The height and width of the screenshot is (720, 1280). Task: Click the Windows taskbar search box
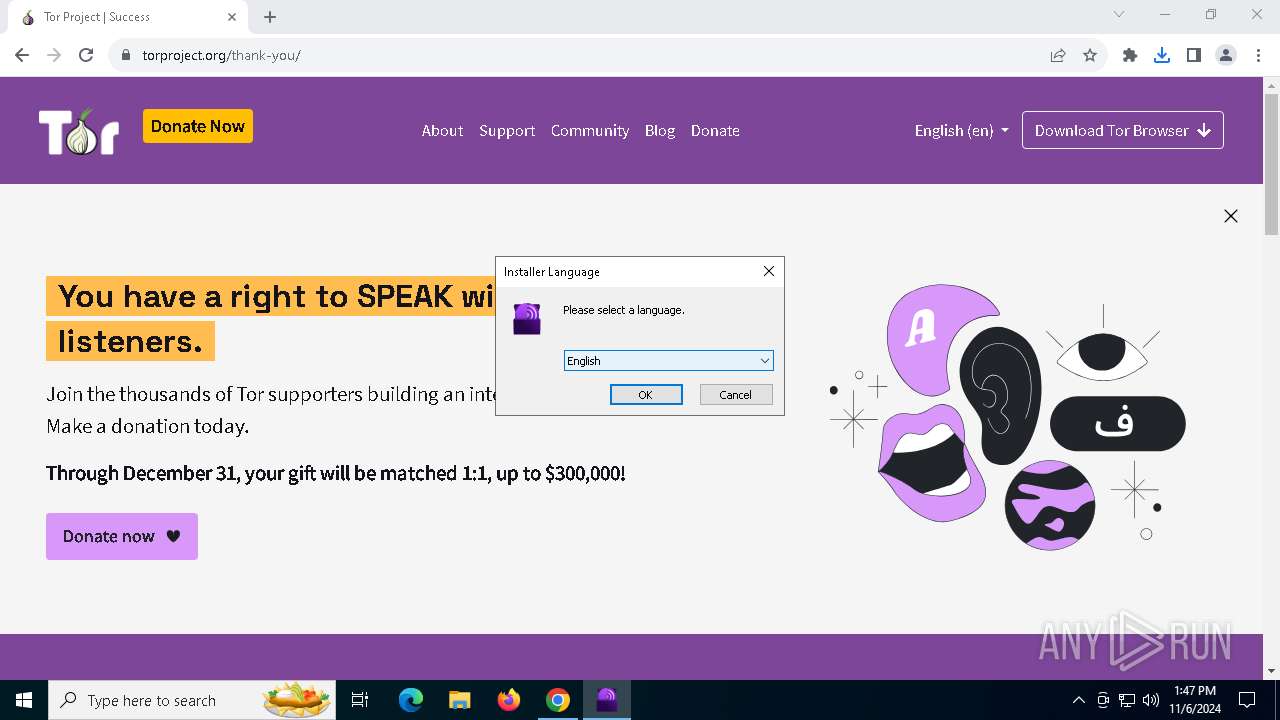tap(192, 700)
